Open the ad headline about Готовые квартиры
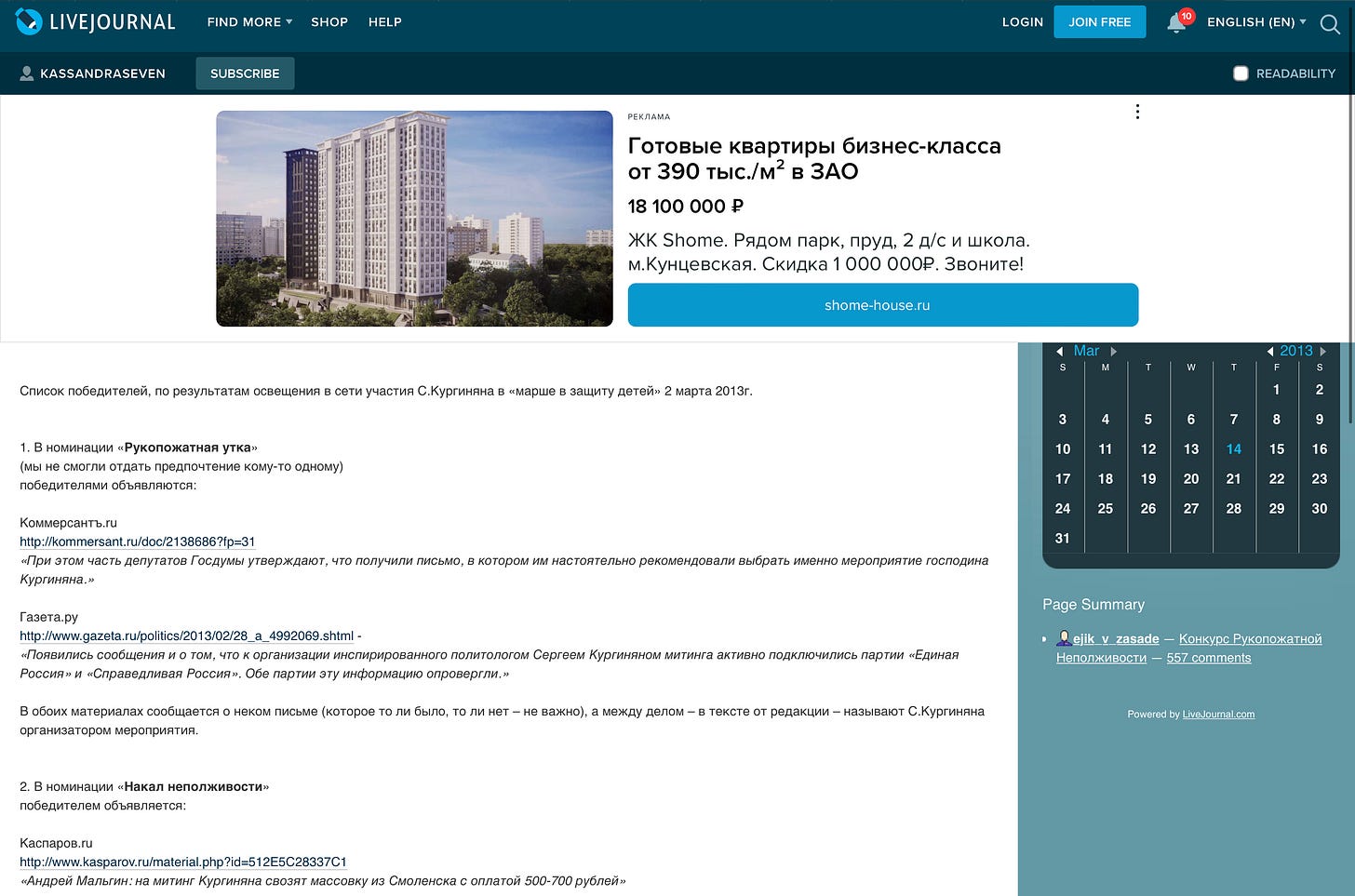The height and width of the screenshot is (896, 1355). coord(814,158)
